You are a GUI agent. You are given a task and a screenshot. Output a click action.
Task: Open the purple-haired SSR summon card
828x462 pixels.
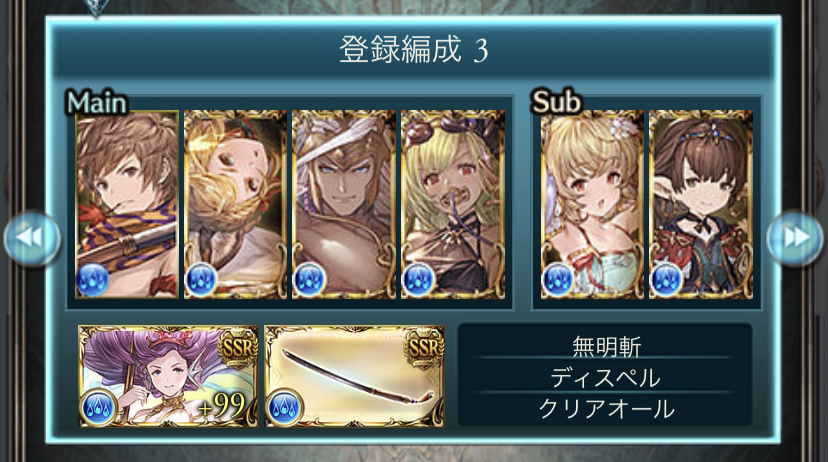pos(168,376)
